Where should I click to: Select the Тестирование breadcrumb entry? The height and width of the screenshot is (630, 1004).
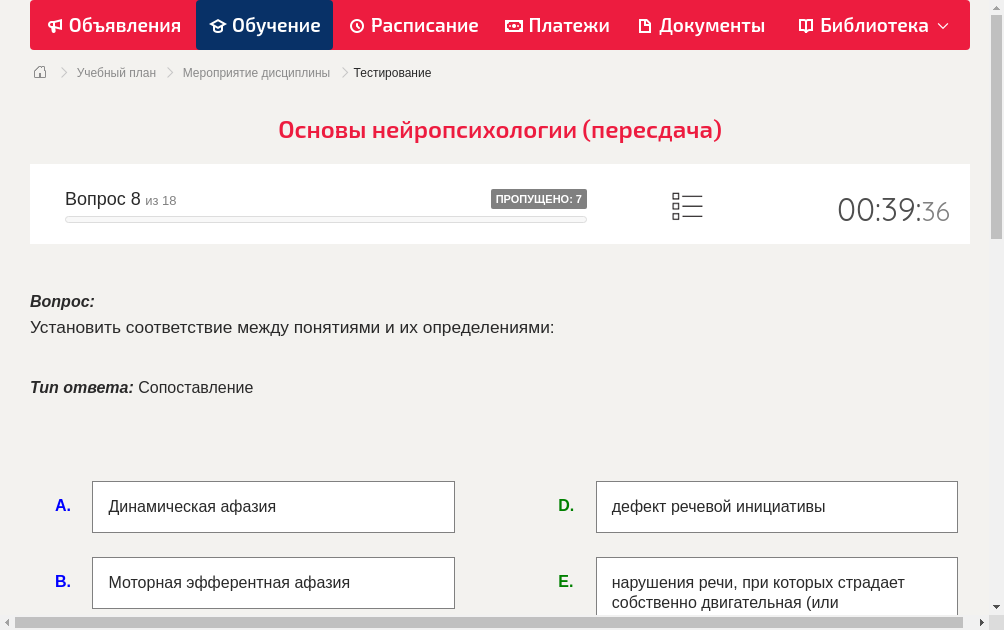(391, 72)
